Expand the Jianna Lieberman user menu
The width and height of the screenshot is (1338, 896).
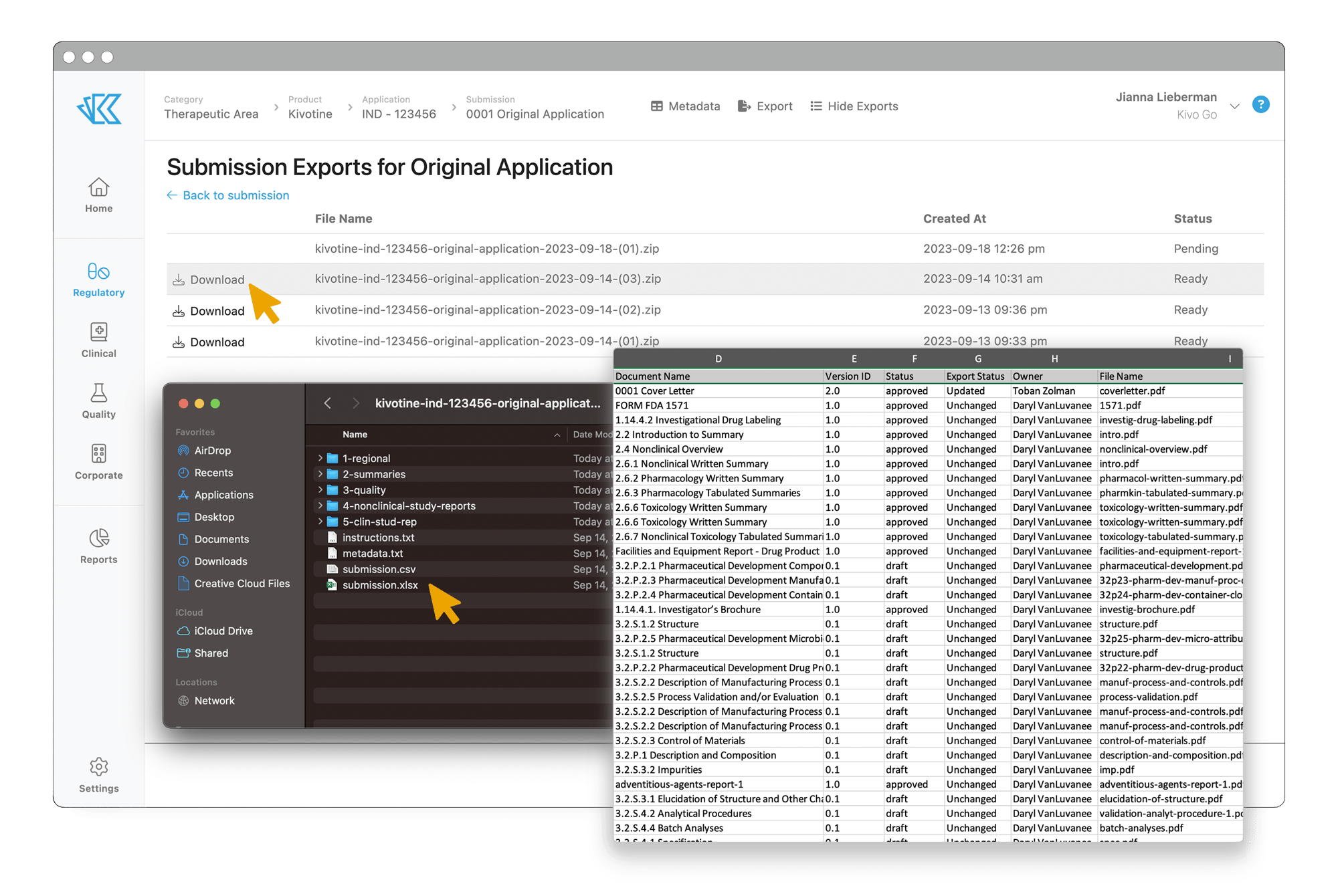point(1234,106)
